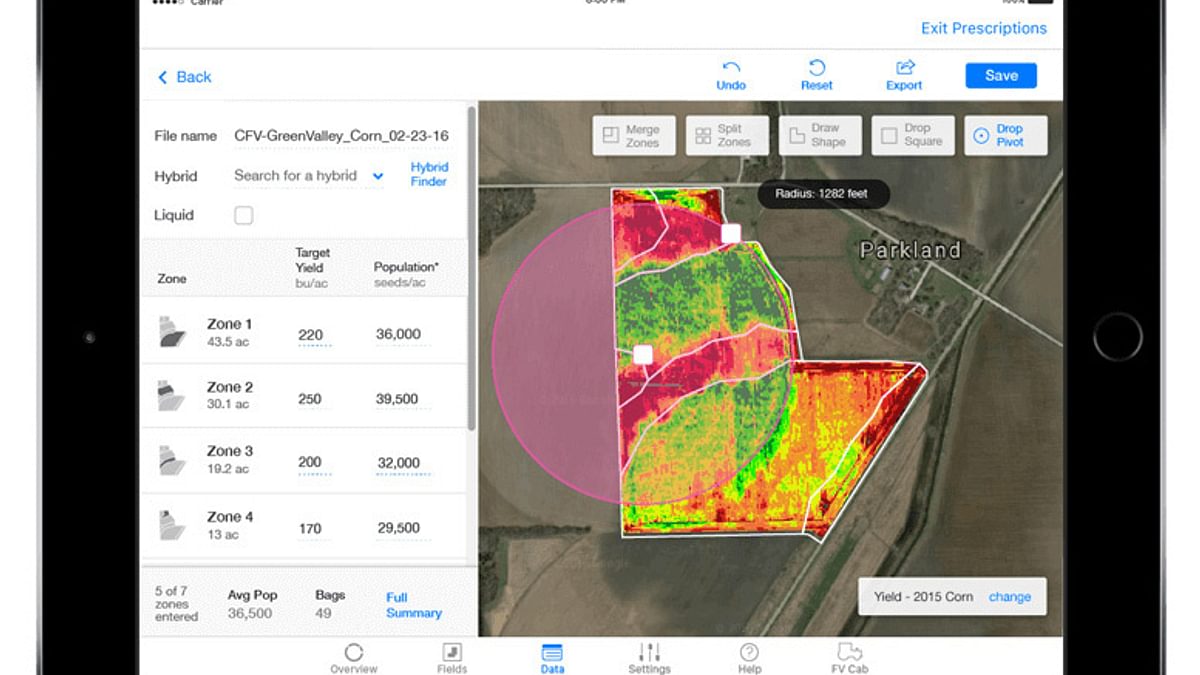Edit Zone 1 population 36,000
The width and height of the screenshot is (1200, 675).
coord(398,335)
